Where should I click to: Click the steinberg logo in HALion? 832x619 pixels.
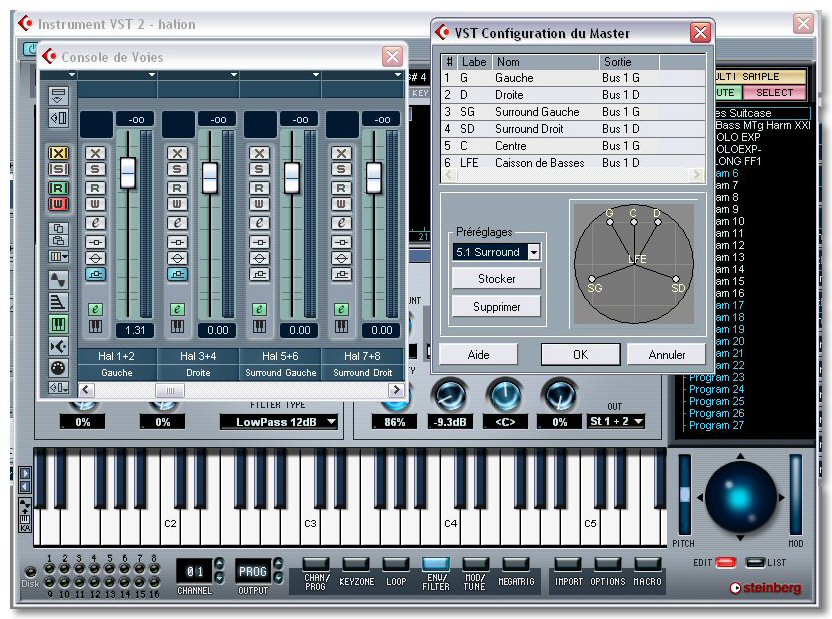coord(766,588)
